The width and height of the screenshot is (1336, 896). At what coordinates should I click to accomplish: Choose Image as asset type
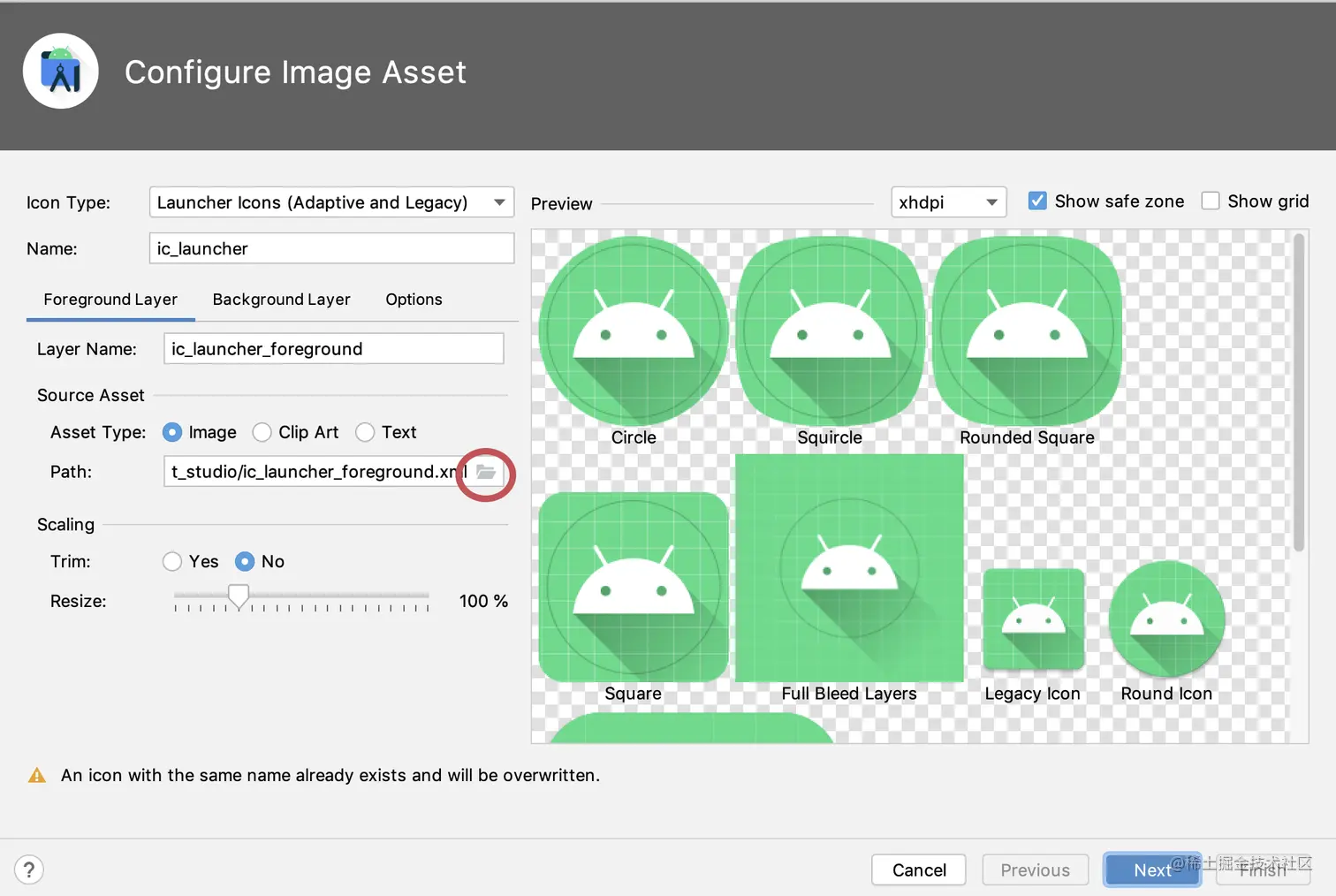pyautogui.click(x=172, y=432)
